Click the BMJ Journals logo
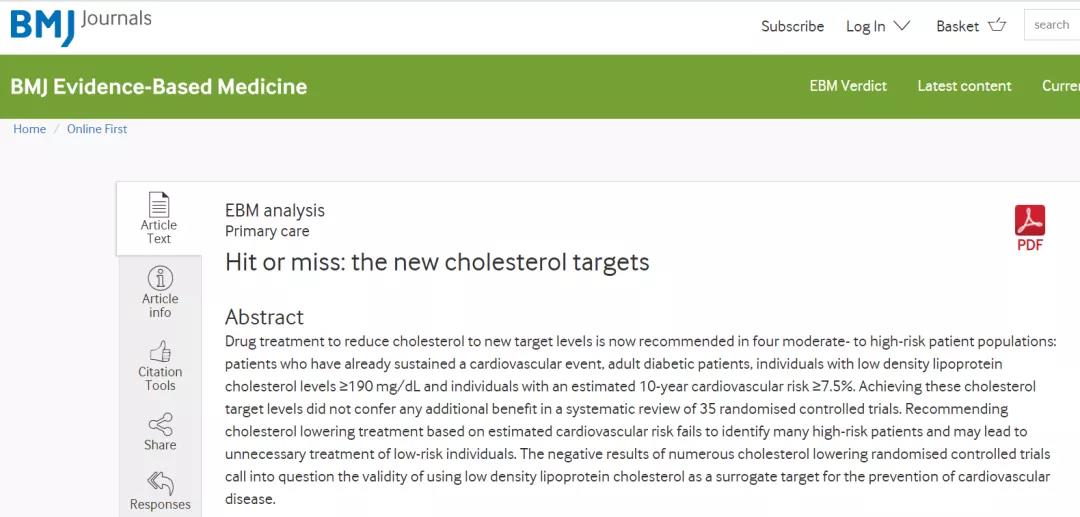Image resolution: width=1080 pixels, height=517 pixels. tap(81, 25)
